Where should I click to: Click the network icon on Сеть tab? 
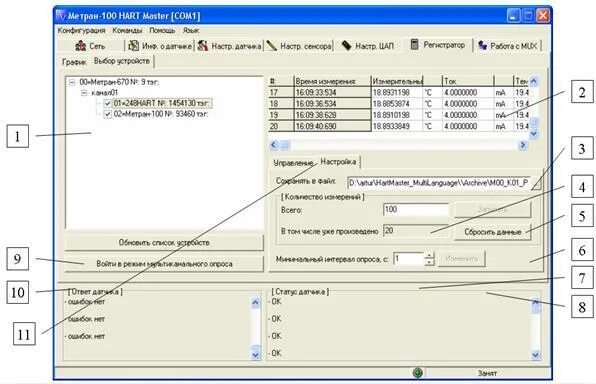(x=80, y=46)
